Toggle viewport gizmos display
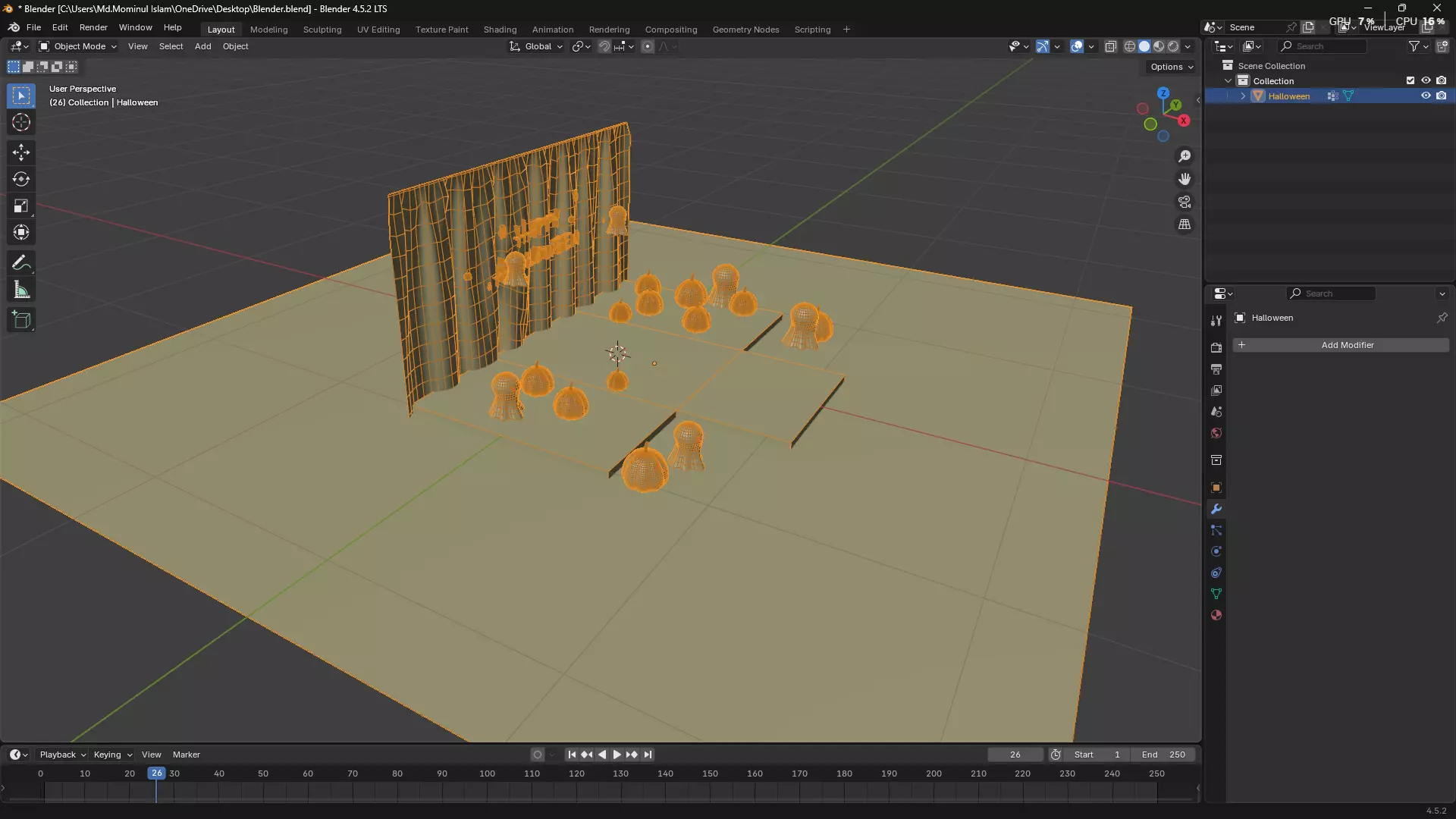Viewport: 1456px width, 819px height. pos(1043,46)
